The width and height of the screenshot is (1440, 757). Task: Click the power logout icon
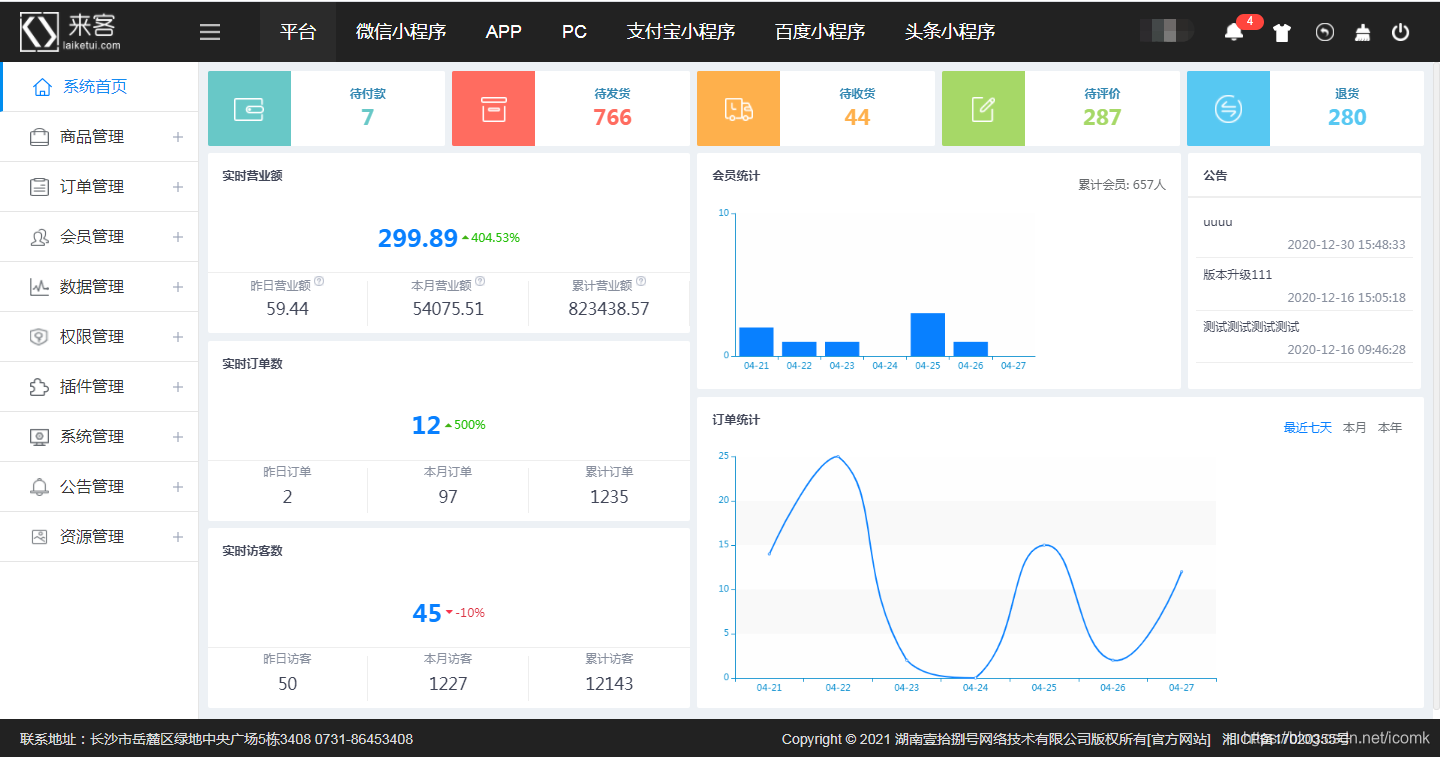(1401, 32)
